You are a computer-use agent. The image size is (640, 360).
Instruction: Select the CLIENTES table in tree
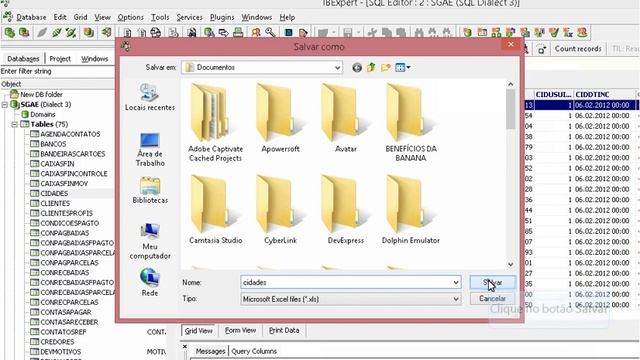55,203
